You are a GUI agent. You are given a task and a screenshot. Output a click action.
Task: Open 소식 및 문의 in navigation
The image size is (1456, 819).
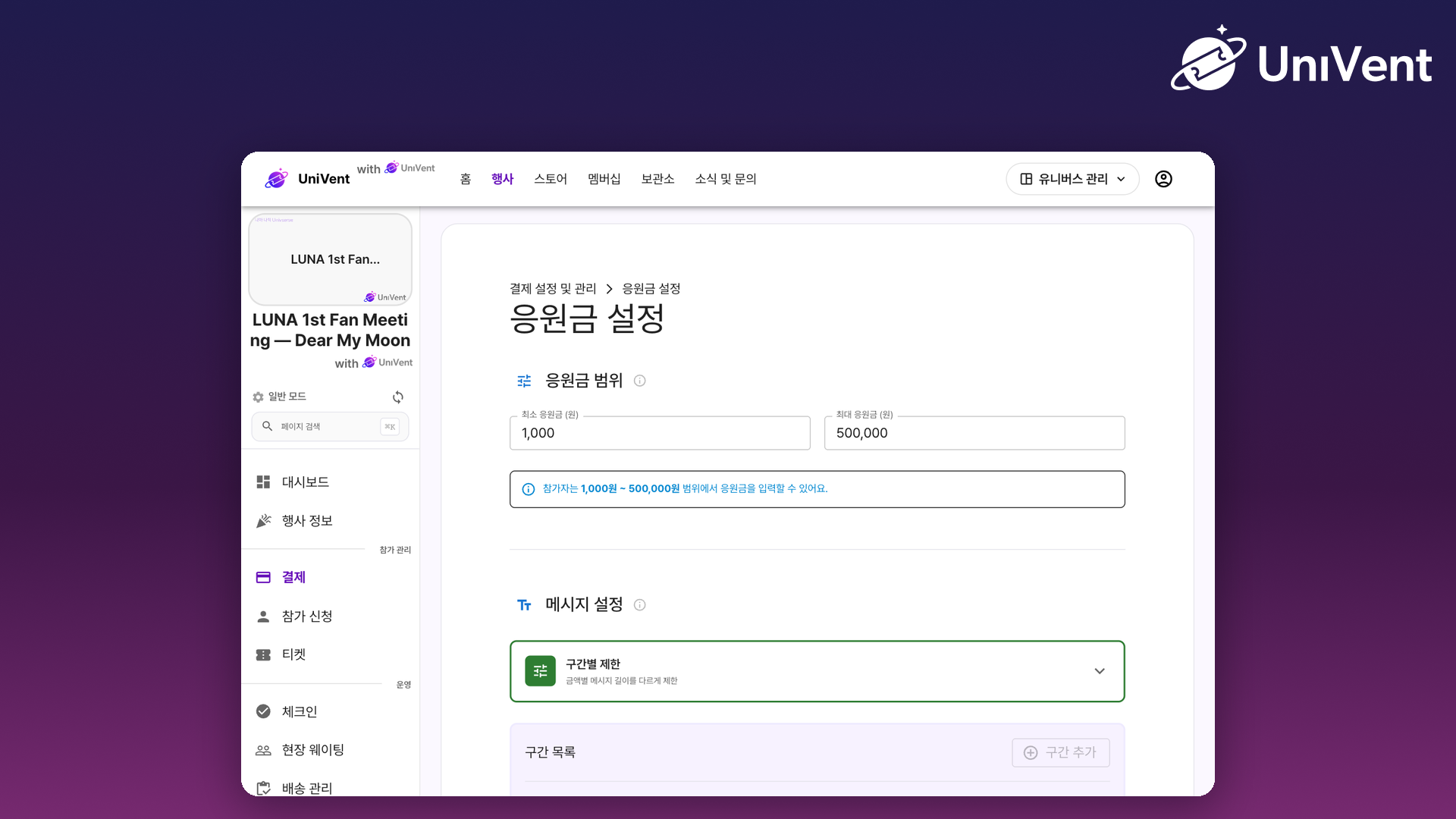point(726,179)
